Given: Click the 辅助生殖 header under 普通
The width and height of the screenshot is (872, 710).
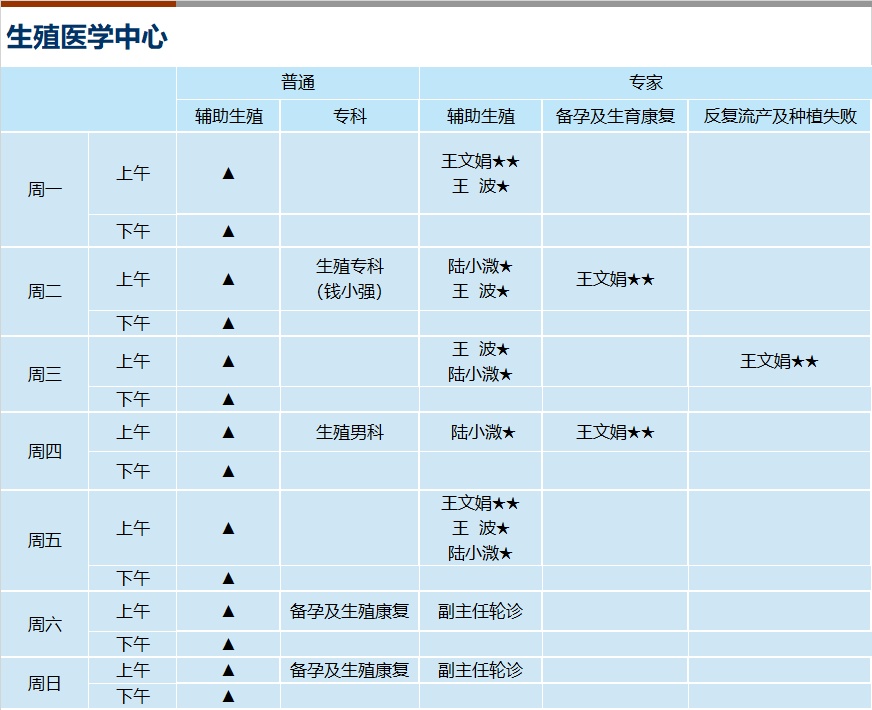Looking at the screenshot, I should [x=229, y=116].
